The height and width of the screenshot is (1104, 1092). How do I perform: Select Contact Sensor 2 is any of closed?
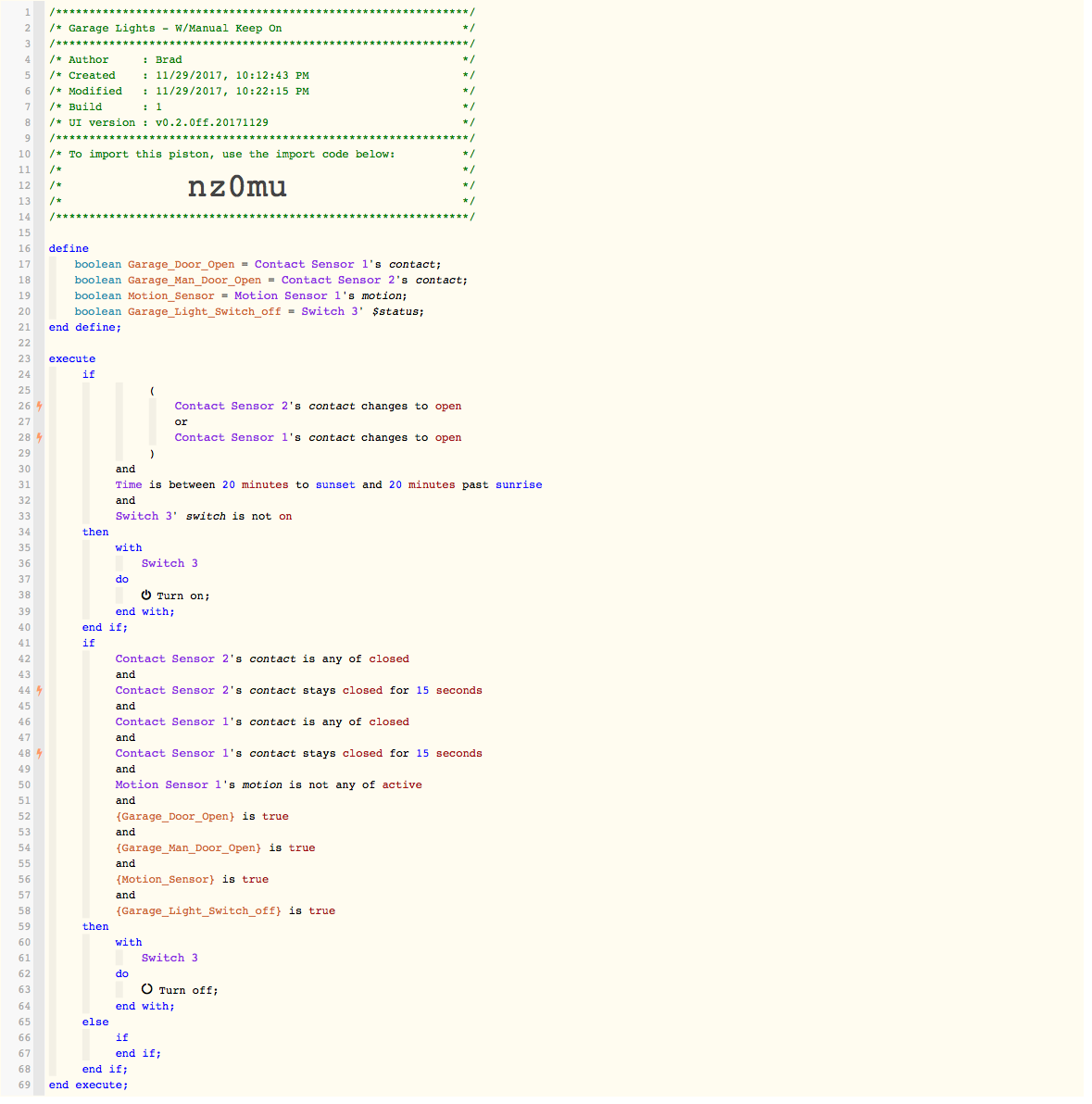point(262,659)
